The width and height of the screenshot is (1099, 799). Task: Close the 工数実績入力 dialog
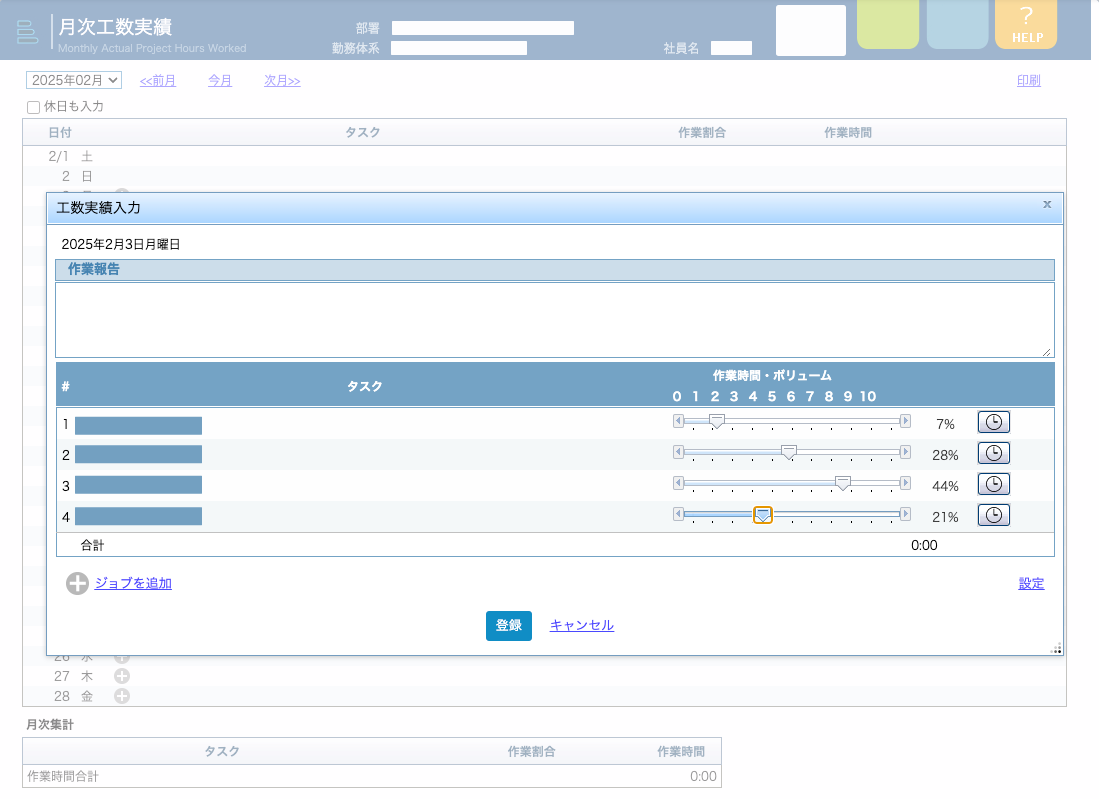coord(1047,204)
